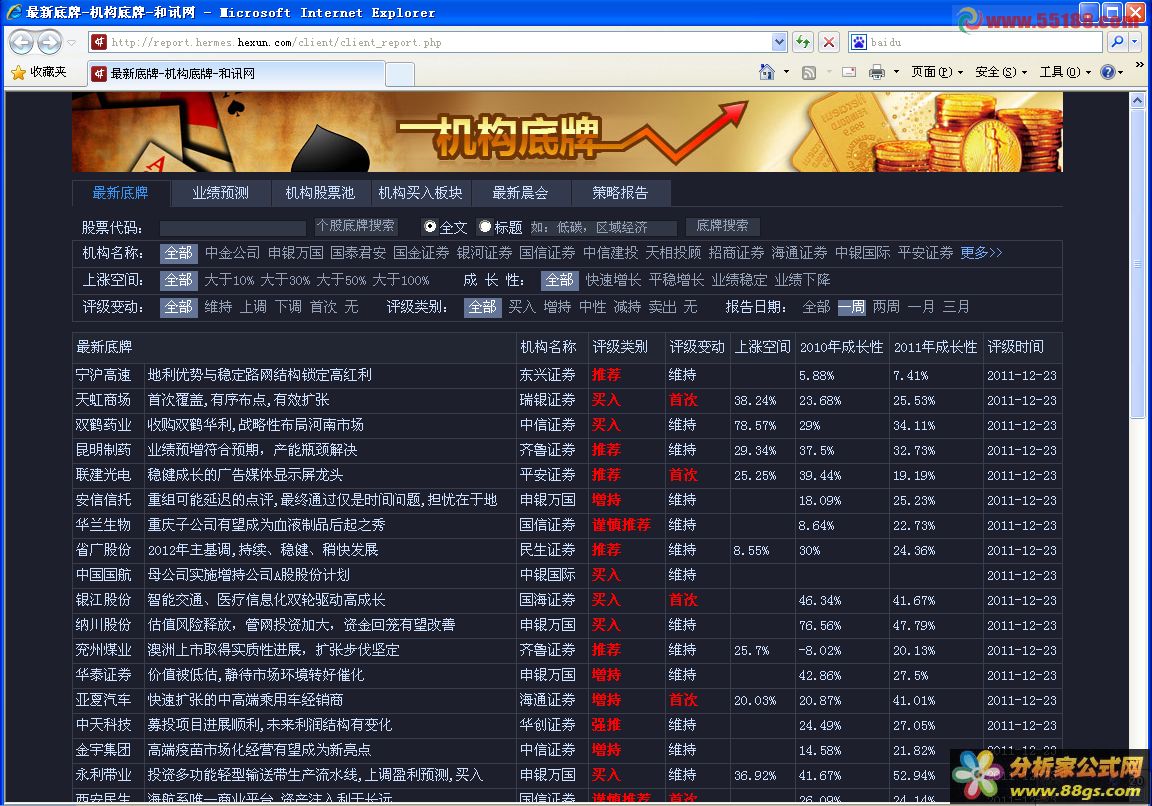Expand the command bar overflow chevron
1152x806 pixels.
tap(1140, 65)
